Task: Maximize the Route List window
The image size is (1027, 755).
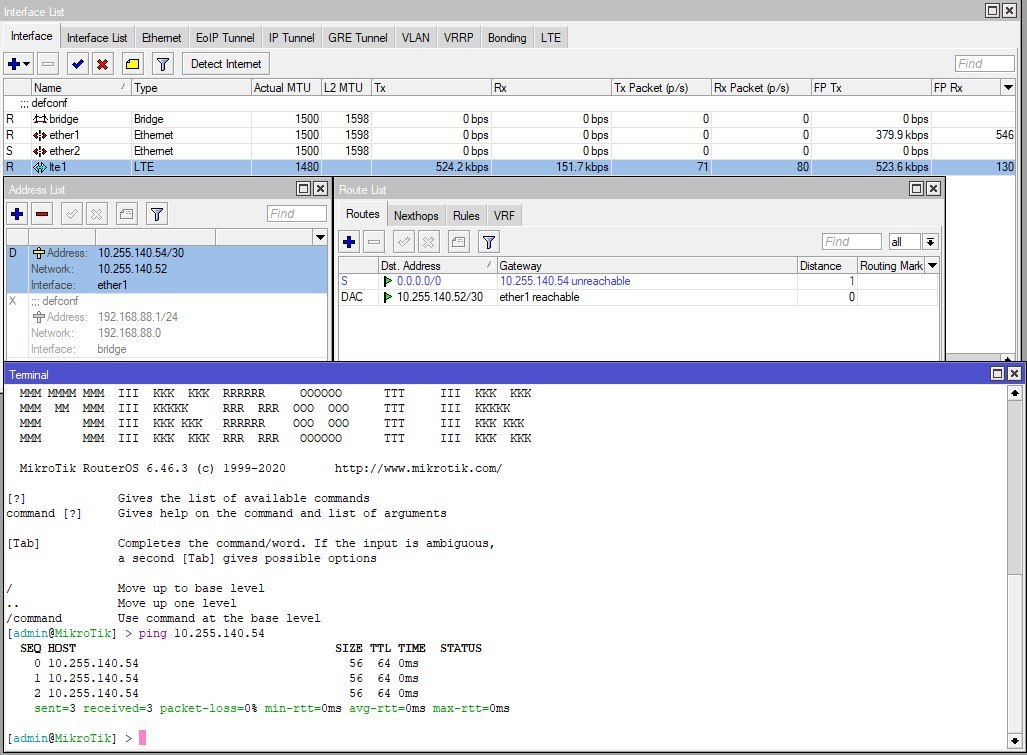Action: (916, 189)
